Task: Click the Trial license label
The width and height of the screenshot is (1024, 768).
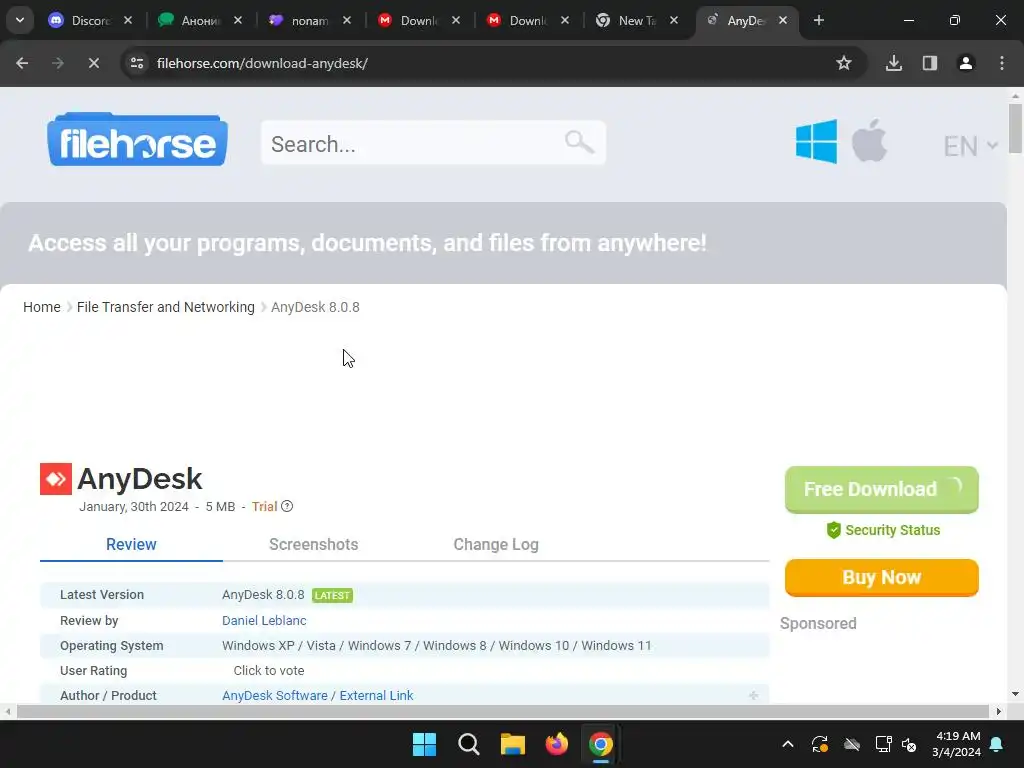Action: coord(264,507)
